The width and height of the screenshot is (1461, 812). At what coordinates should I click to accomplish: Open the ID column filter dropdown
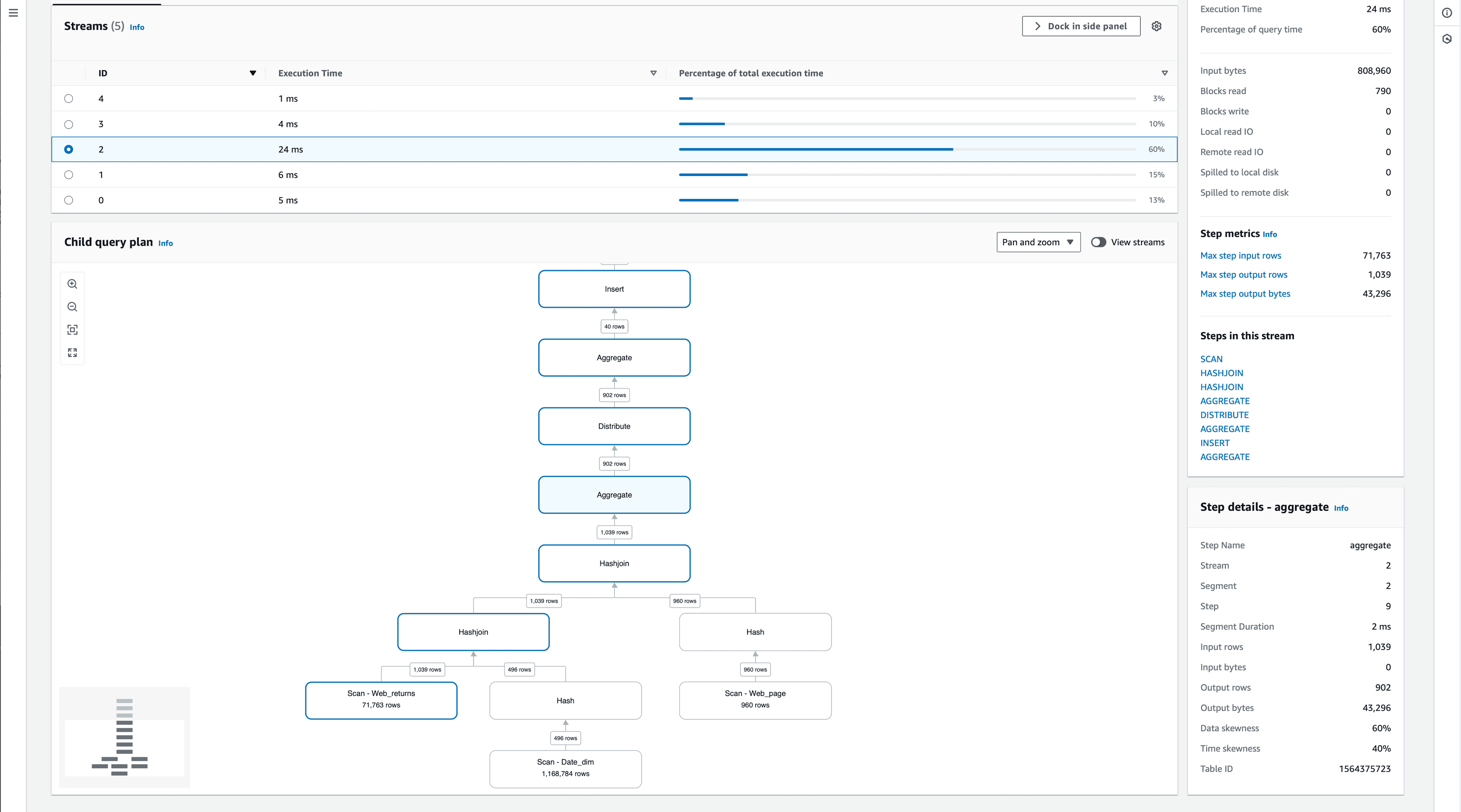pos(253,73)
